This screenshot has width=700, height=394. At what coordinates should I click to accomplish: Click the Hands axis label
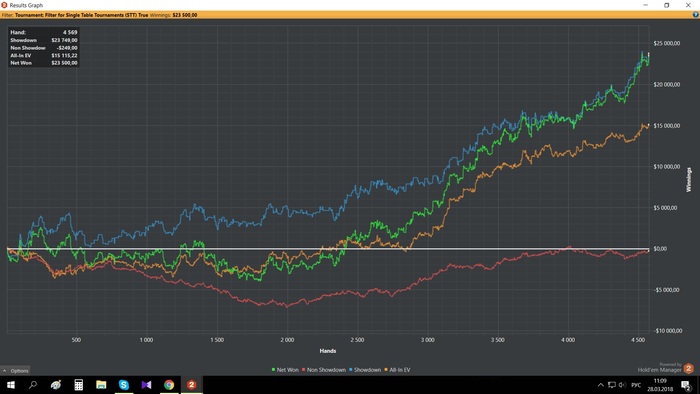328,351
